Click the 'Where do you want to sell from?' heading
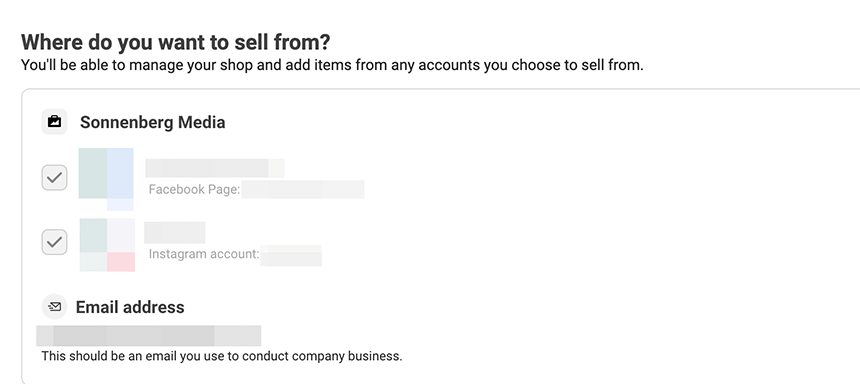Viewport: 860px width, 384px height. tap(176, 42)
